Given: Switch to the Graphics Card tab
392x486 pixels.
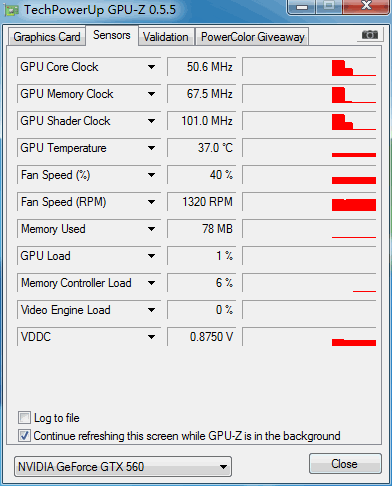Looking at the screenshot, I should pos(47,37).
